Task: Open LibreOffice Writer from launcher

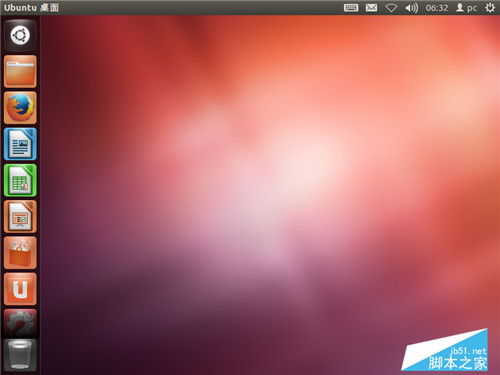Action: pos(20,144)
